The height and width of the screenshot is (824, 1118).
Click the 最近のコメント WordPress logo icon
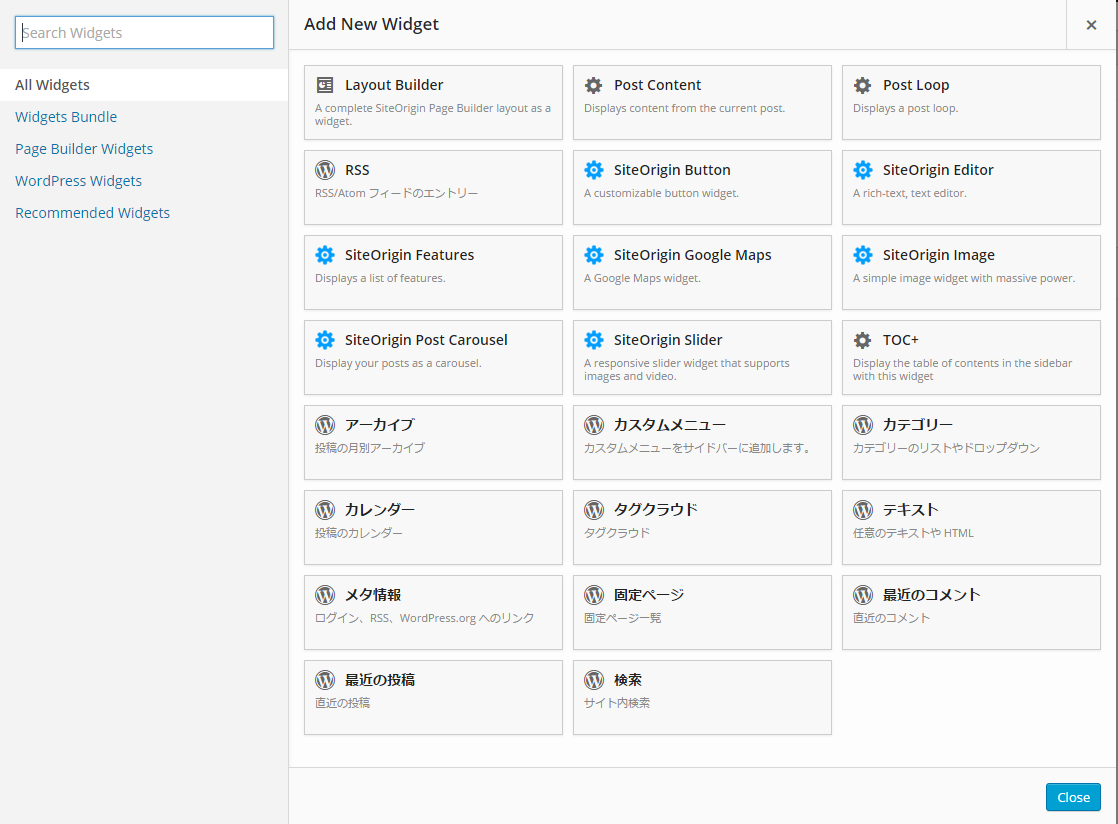click(863, 594)
